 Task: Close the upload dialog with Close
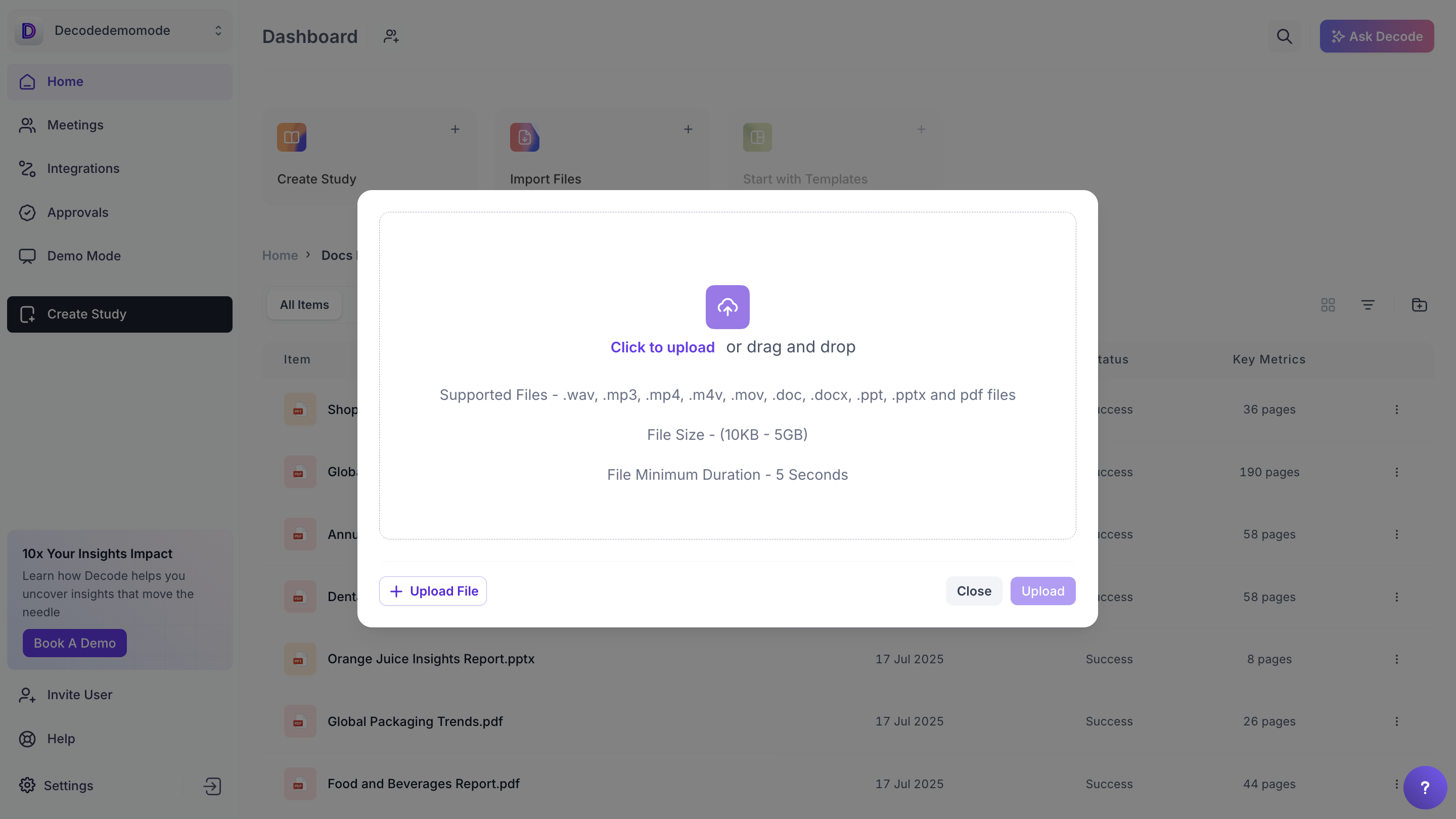pos(973,590)
